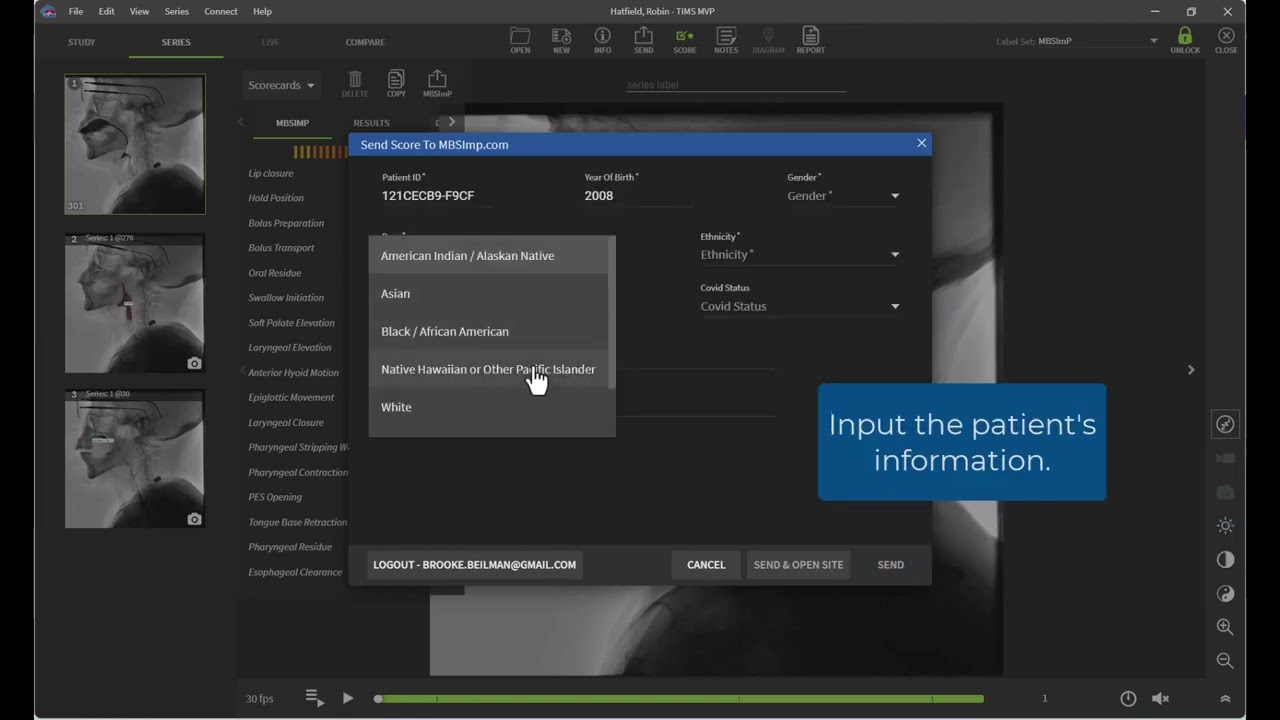Edit the Patient ID field
1280x720 pixels.
pos(437,196)
